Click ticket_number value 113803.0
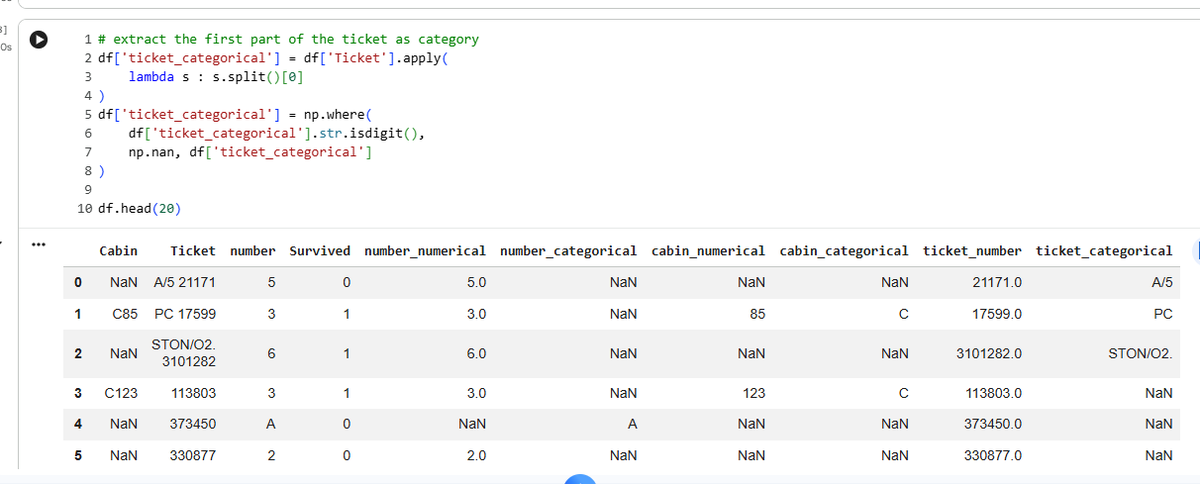The width and height of the screenshot is (1200, 484). point(993,394)
